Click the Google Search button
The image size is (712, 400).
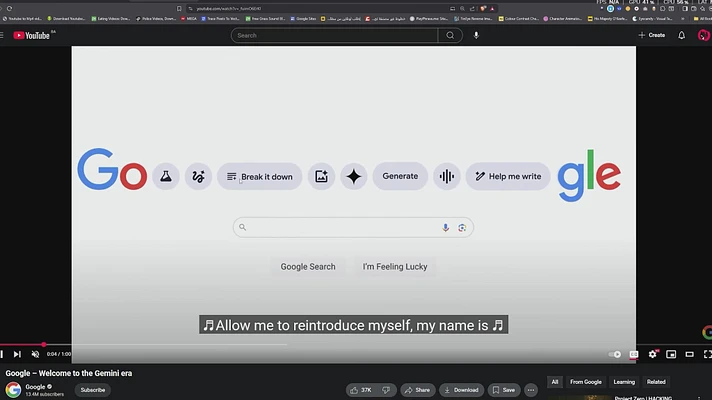(x=308, y=267)
